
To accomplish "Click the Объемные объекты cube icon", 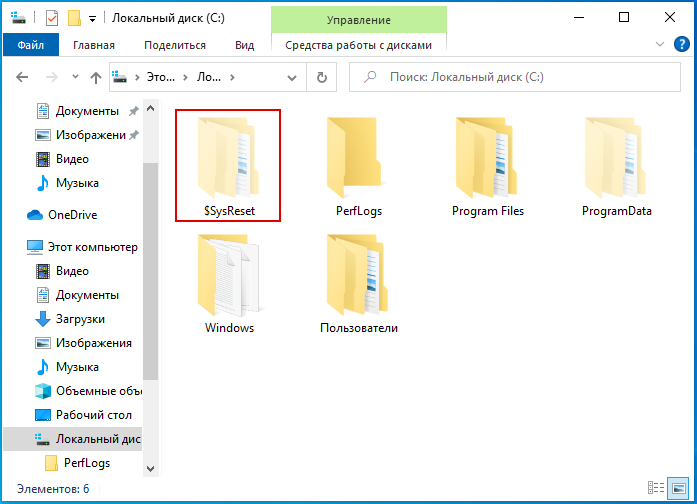I will (43, 391).
